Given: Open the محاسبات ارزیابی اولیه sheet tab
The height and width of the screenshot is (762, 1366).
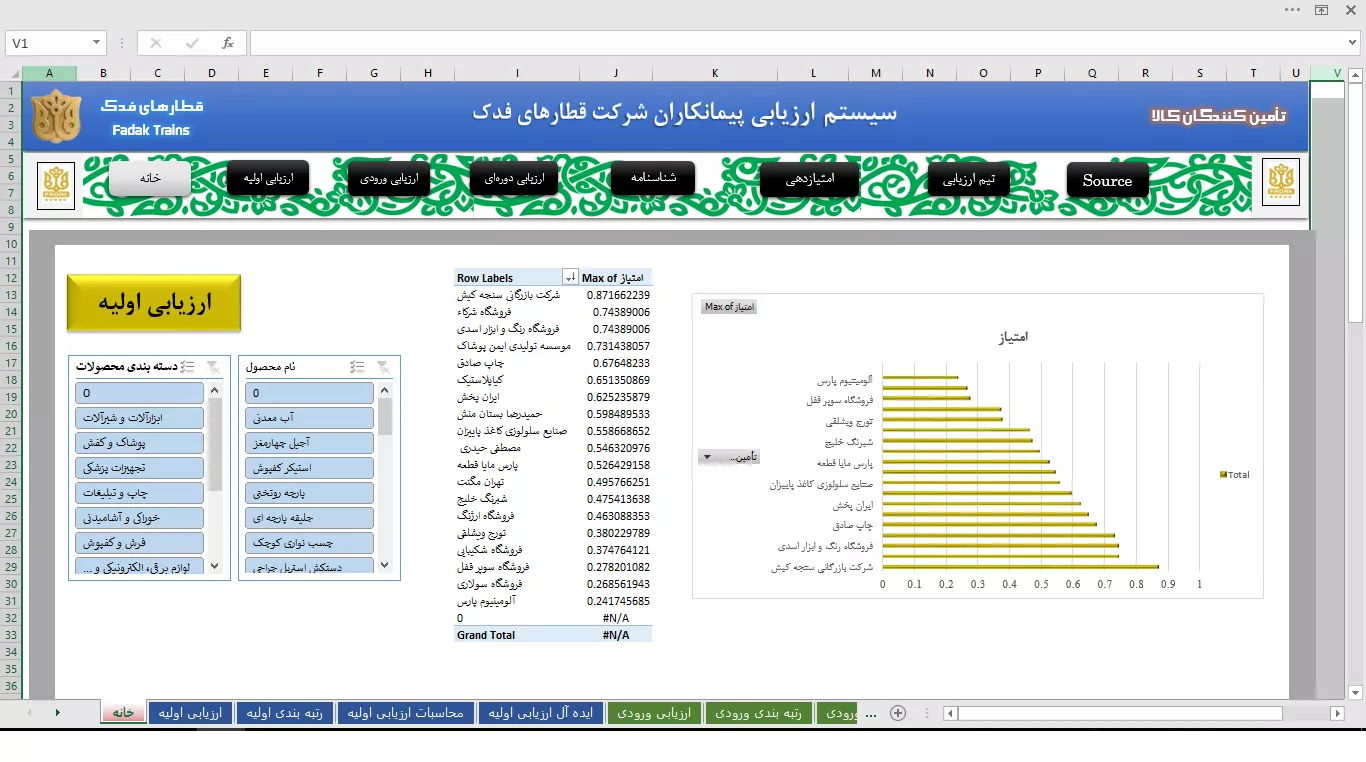Looking at the screenshot, I should point(405,713).
